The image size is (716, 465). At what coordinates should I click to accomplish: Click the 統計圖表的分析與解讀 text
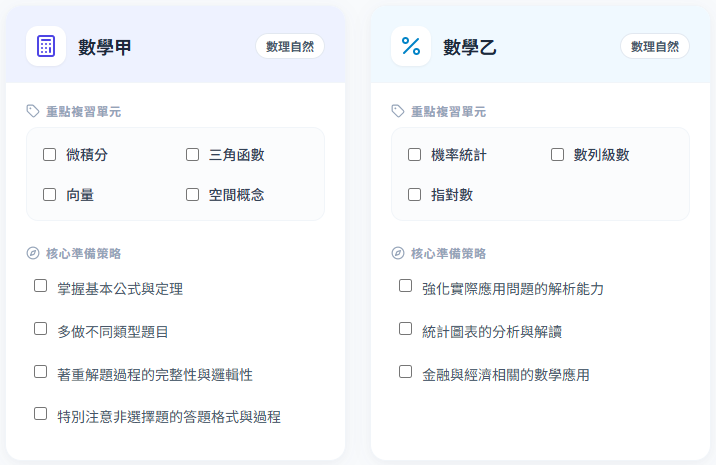click(x=492, y=332)
